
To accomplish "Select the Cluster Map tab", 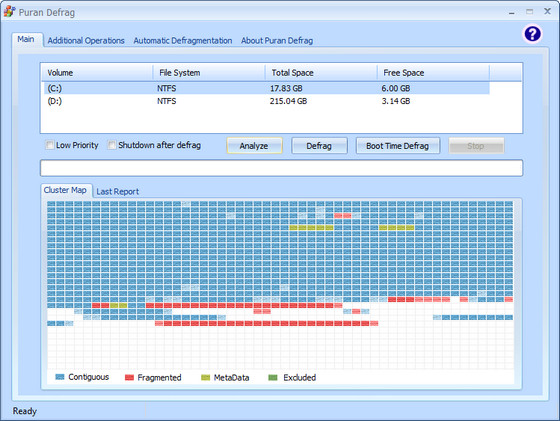I will click(65, 190).
